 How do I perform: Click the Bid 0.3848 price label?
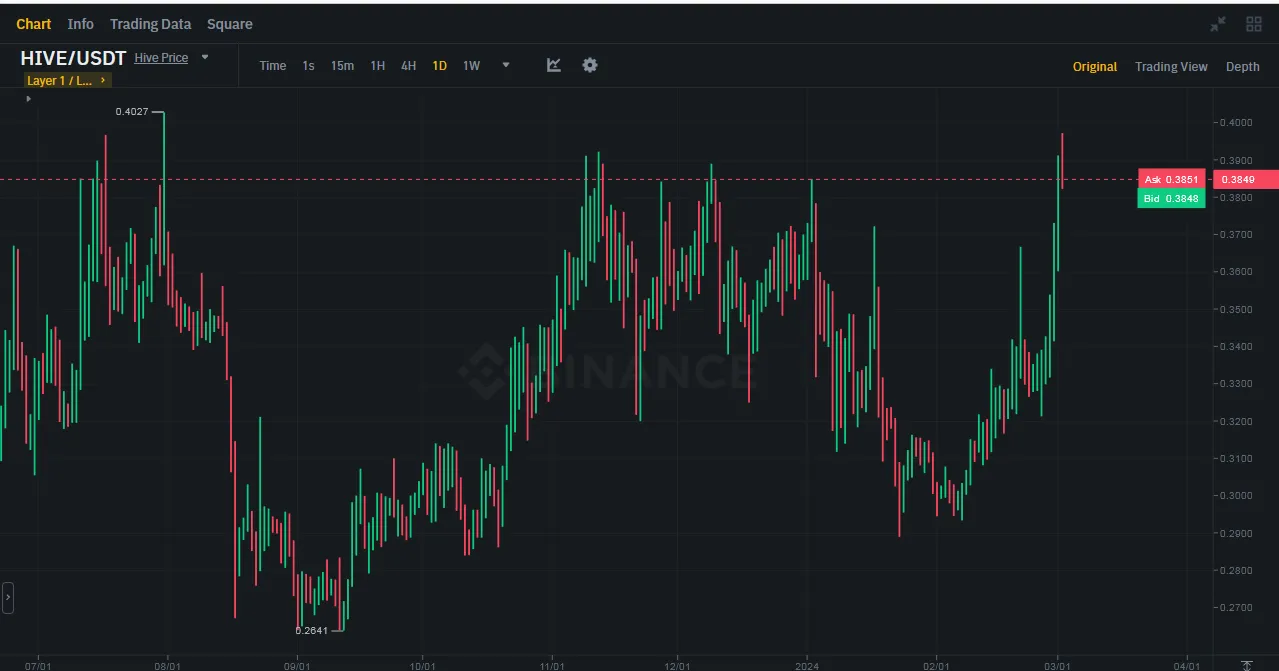tap(1171, 199)
